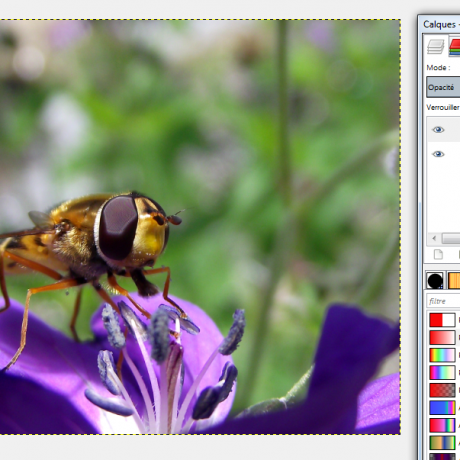460x460 pixels.
Task: Toggle the second layer's visibility eye
Action: tap(438, 154)
